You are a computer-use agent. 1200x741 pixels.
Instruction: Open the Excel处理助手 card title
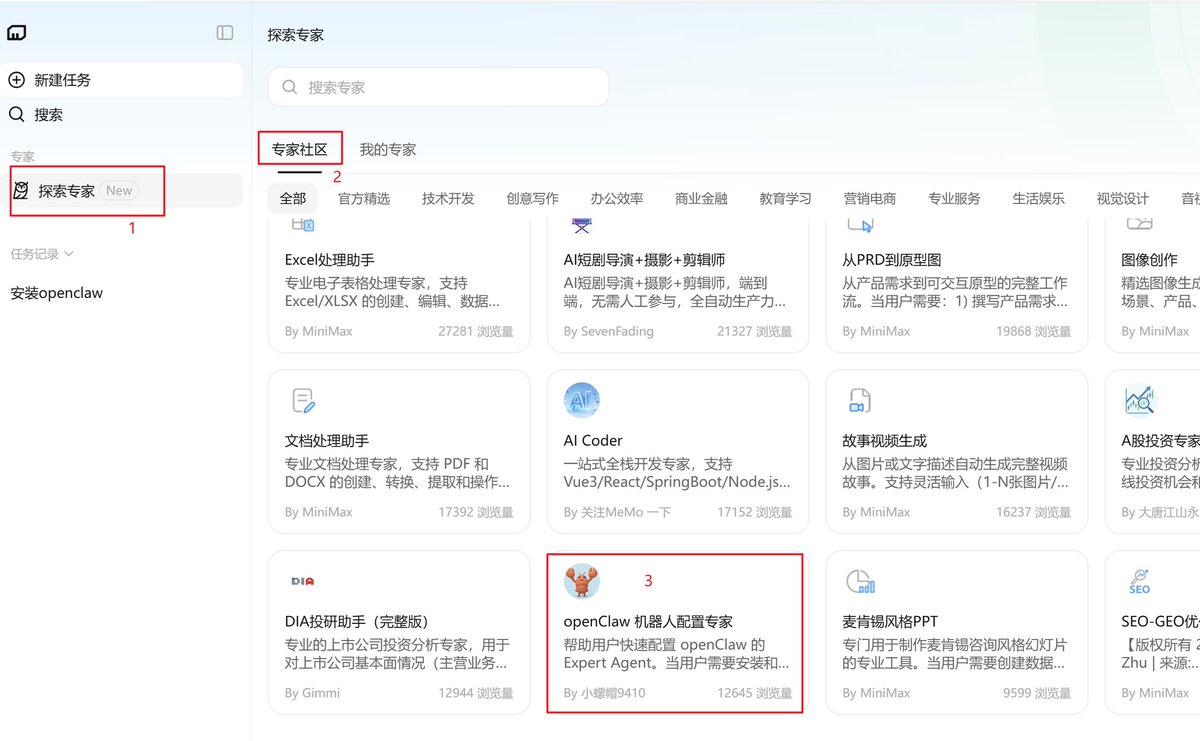(330, 260)
